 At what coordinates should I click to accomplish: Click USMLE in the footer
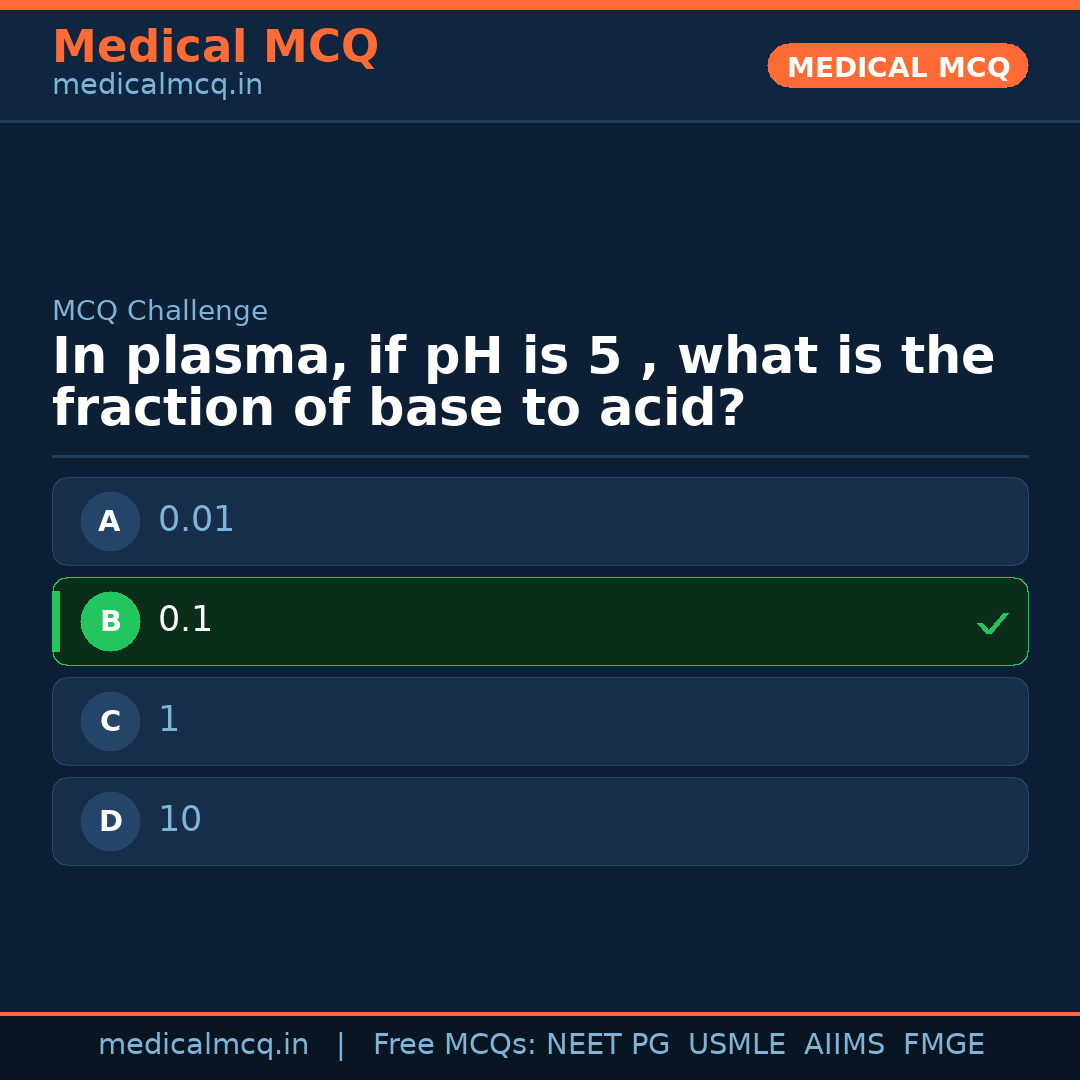736,1045
